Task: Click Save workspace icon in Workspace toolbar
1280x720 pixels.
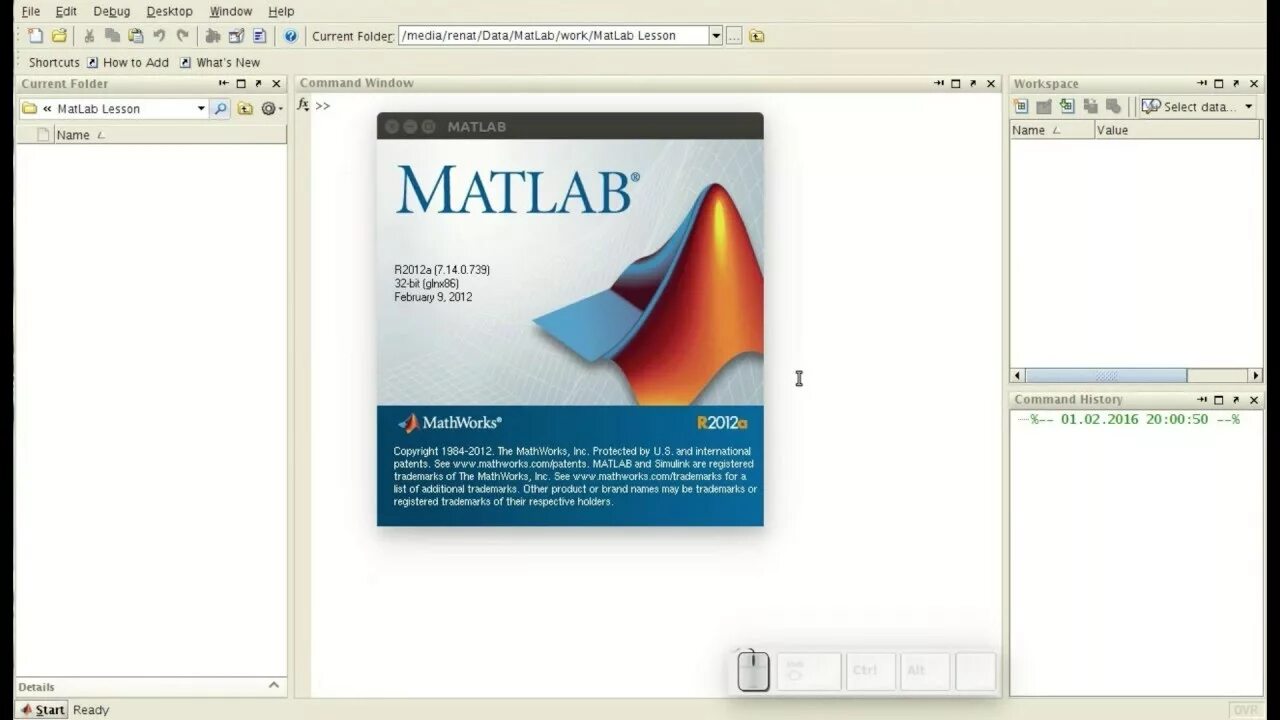Action: pyautogui.click(x=1090, y=106)
